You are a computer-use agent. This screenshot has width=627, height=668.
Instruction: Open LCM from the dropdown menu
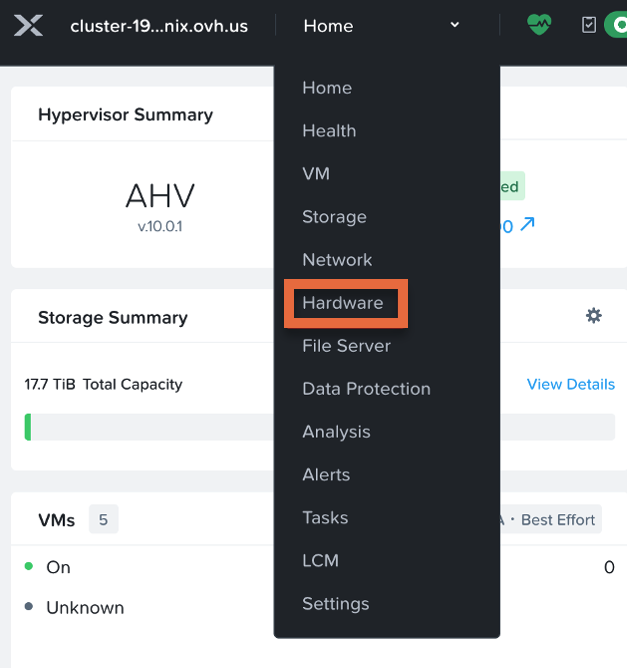coord(320,561)
